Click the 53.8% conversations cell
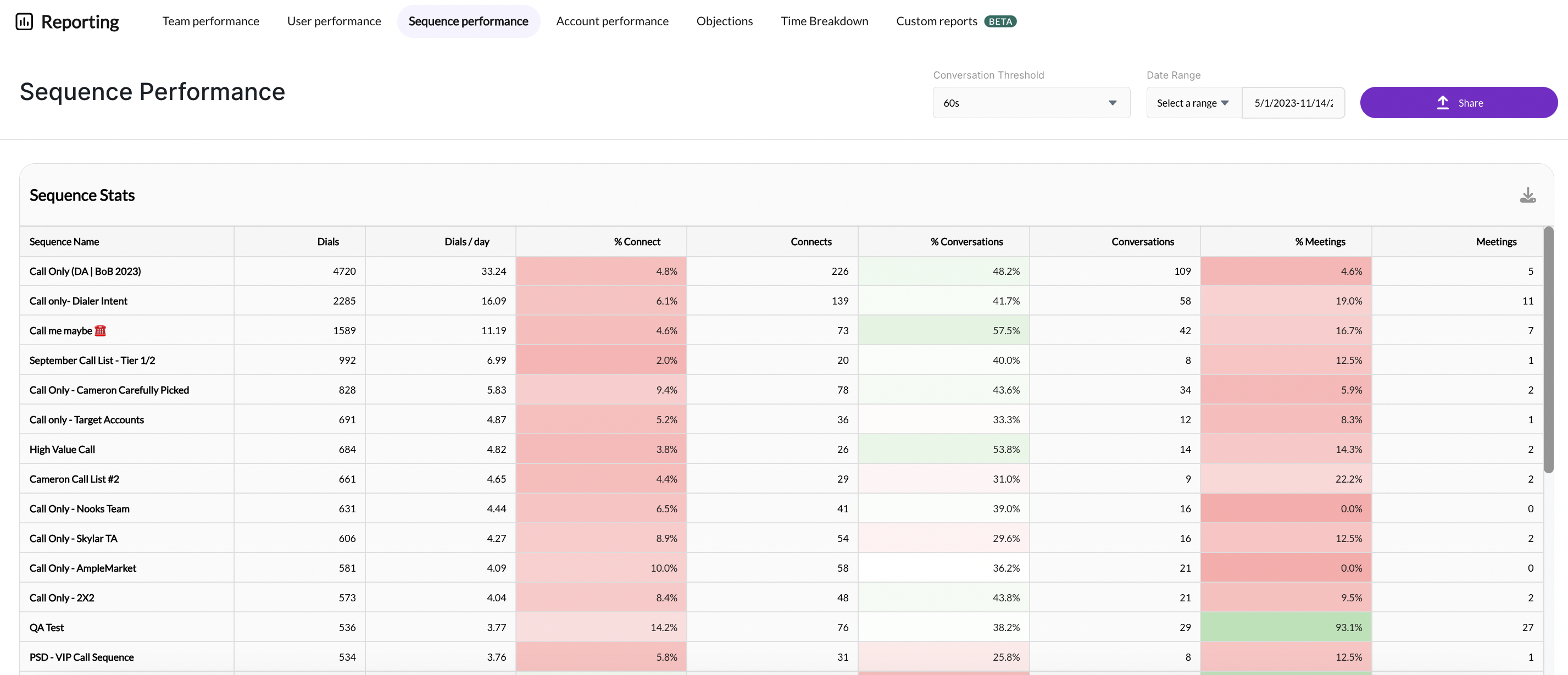1568x675 pixels. (x=944, y=450)
